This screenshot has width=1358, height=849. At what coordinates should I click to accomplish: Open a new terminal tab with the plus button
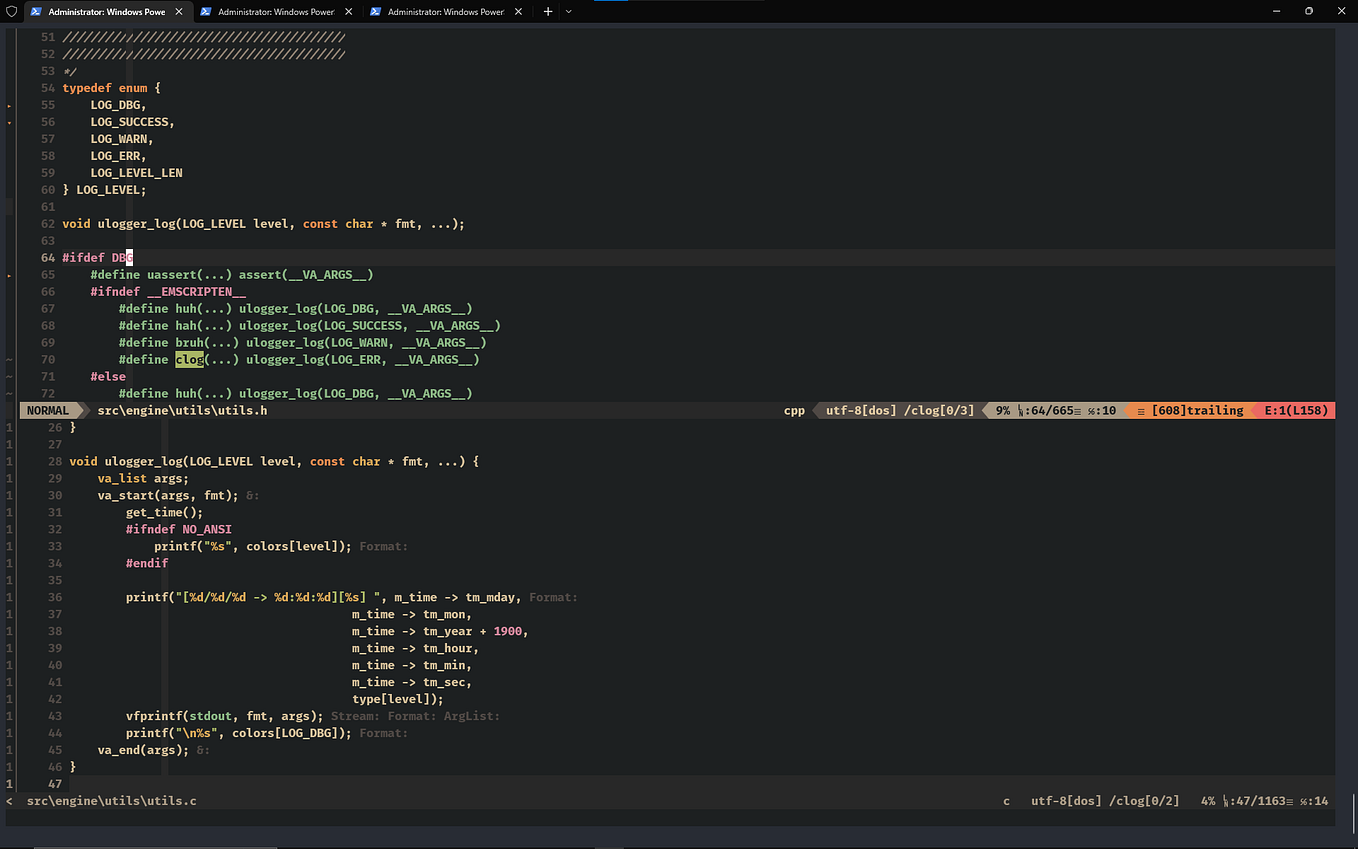[x=546, y=13]
